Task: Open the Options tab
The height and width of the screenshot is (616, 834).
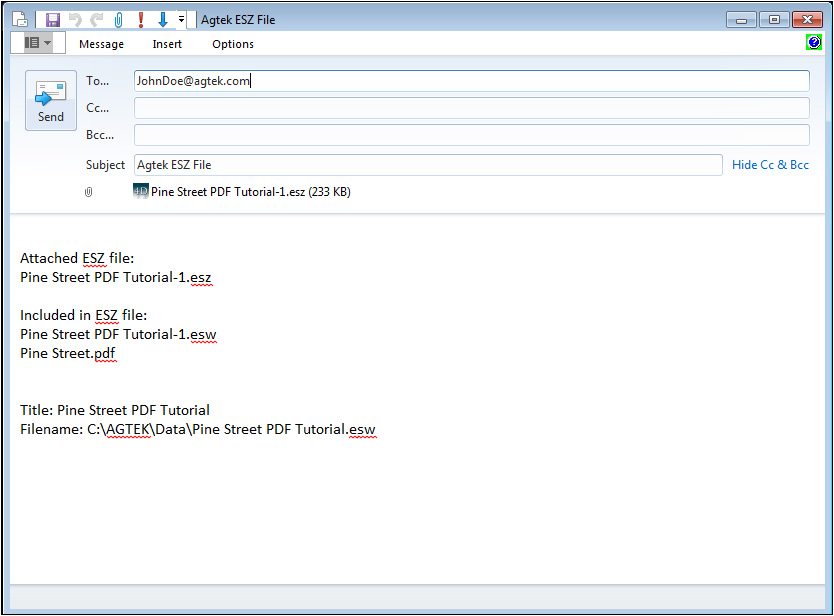Action: click(x=233, y=44)
